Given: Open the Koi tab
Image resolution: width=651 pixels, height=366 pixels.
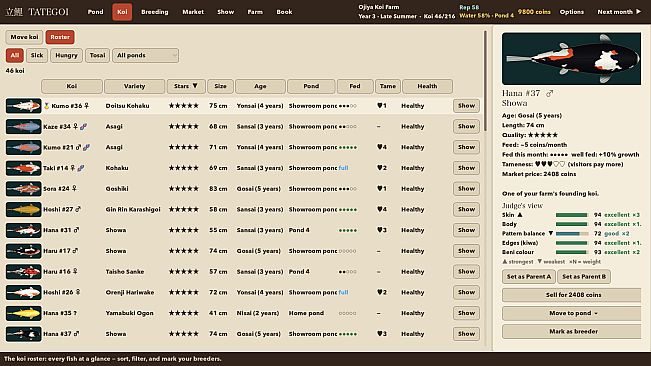Looking at the screenshot, I should tap(122, 12).
